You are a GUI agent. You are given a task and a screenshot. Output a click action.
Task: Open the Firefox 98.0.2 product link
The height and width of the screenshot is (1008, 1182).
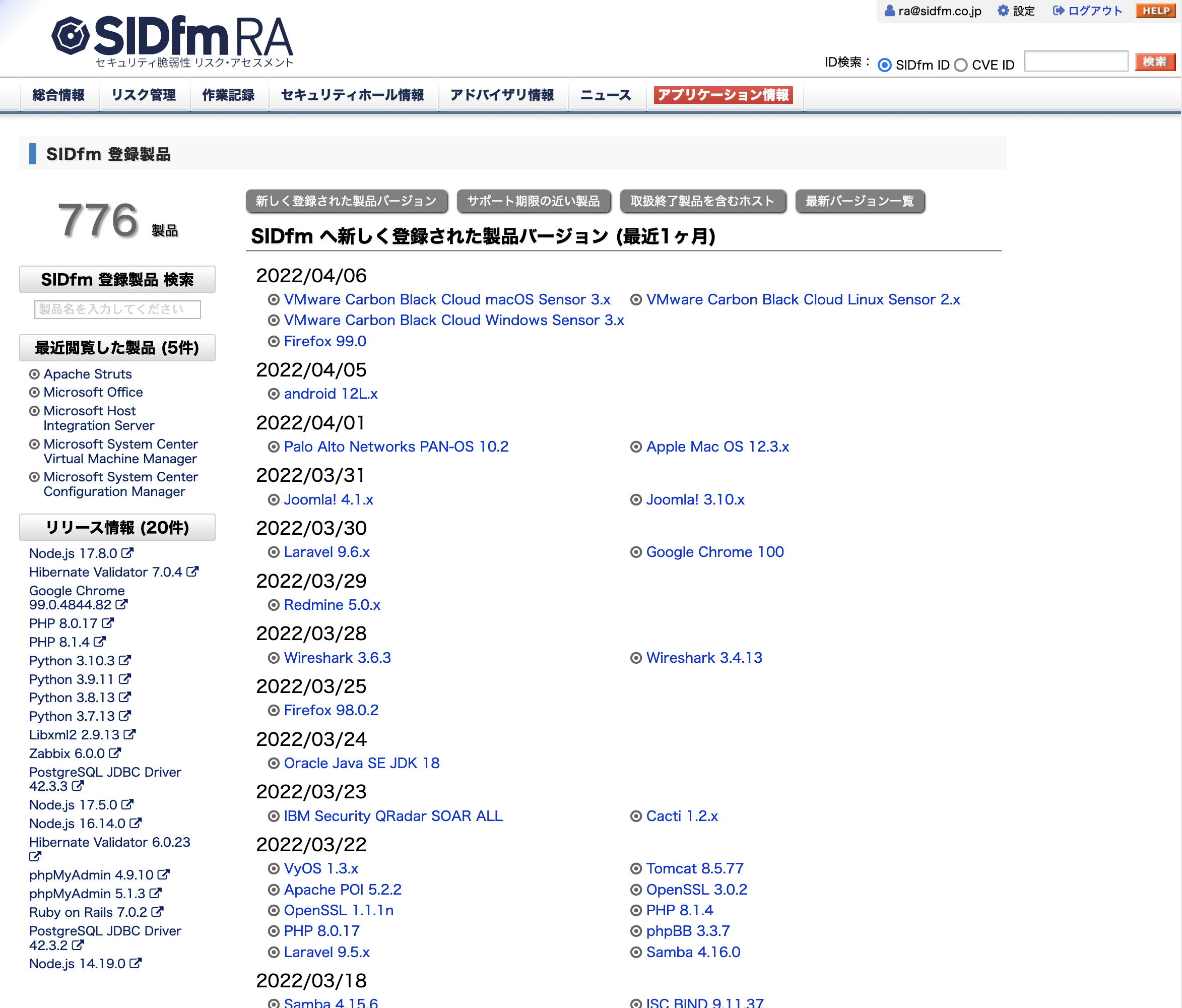click(332, 710)
